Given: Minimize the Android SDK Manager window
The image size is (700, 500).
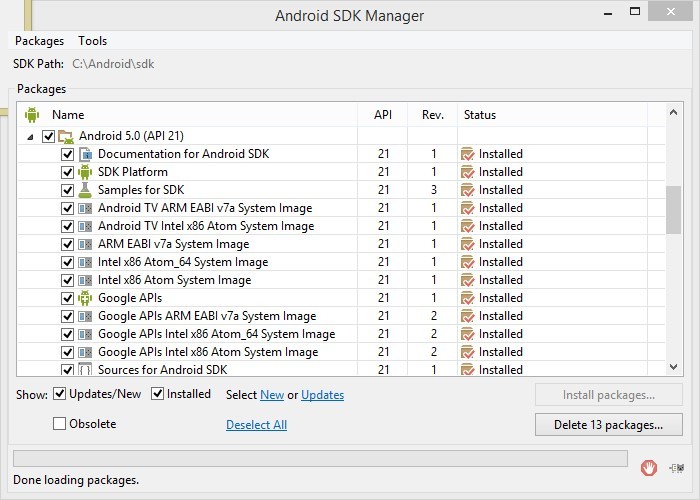Looking at the screenshot, I should (x=608, y=12).
